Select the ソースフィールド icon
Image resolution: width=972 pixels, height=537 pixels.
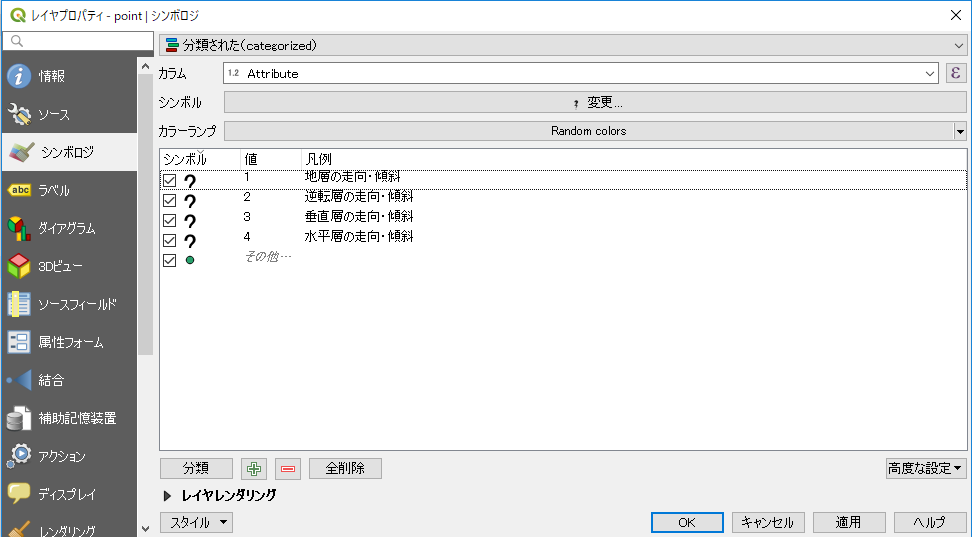pos(19,304)
